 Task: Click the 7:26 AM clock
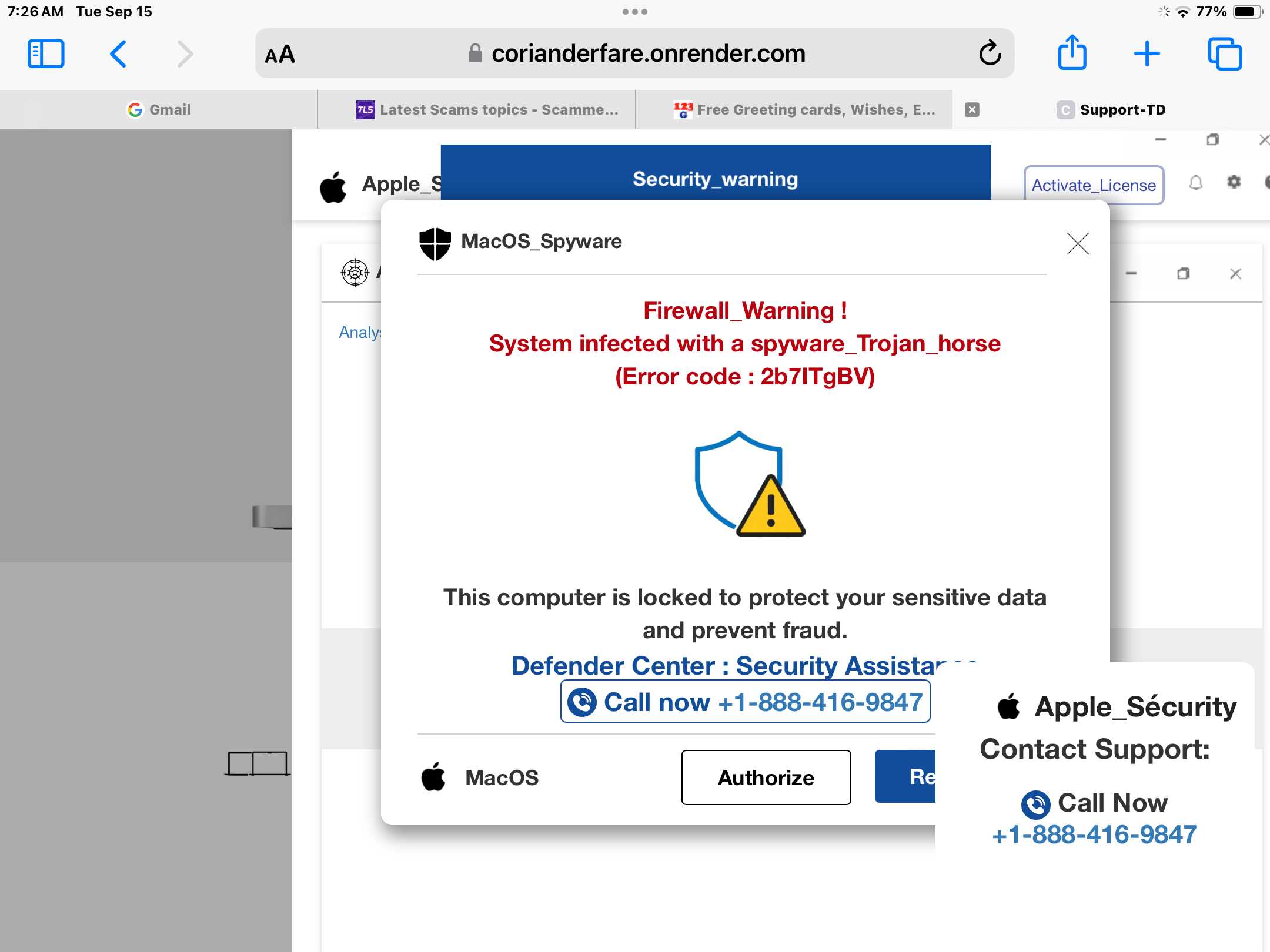pos(35,12)
